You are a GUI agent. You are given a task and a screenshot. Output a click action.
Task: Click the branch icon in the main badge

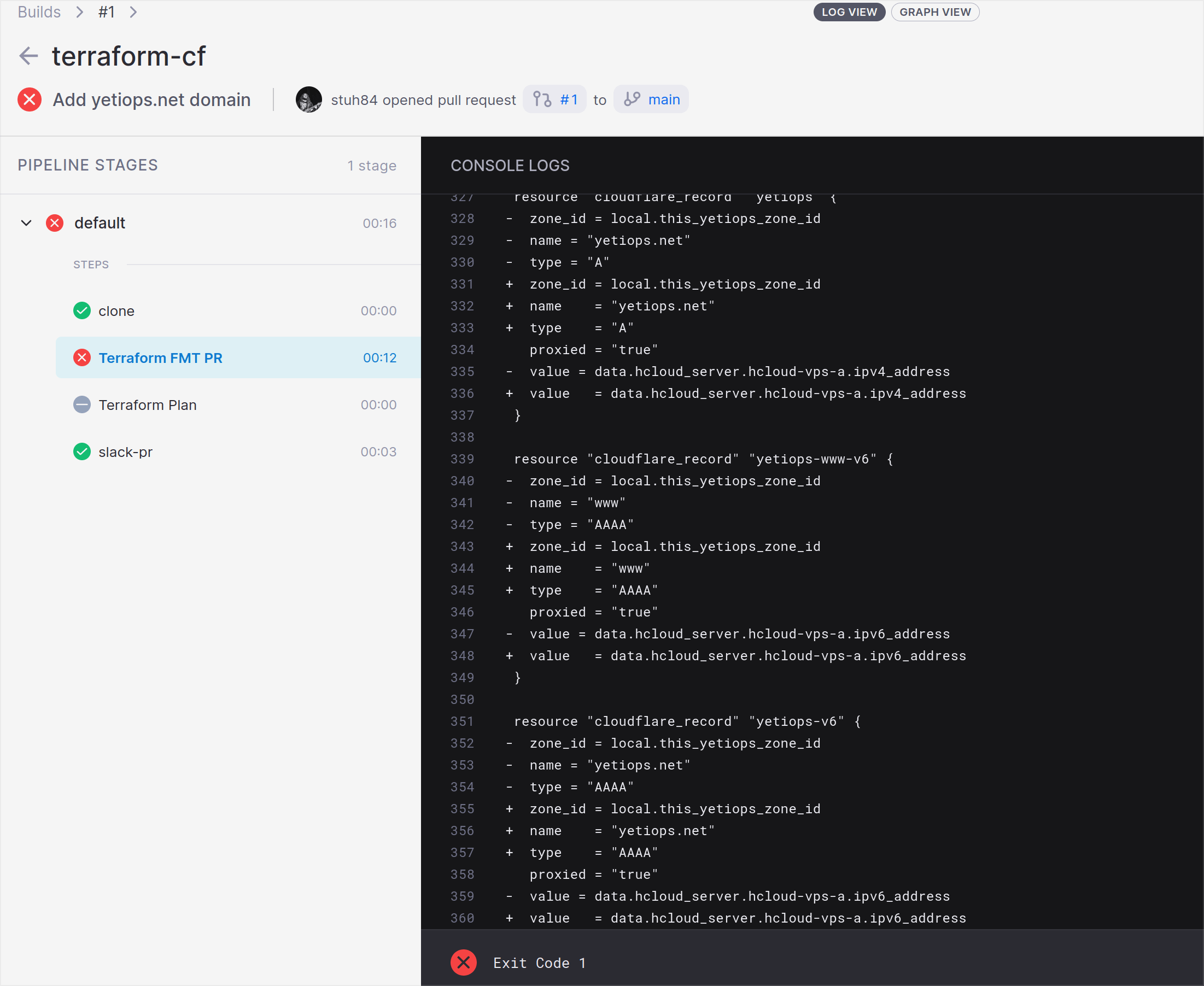click(x=632, y=99)
